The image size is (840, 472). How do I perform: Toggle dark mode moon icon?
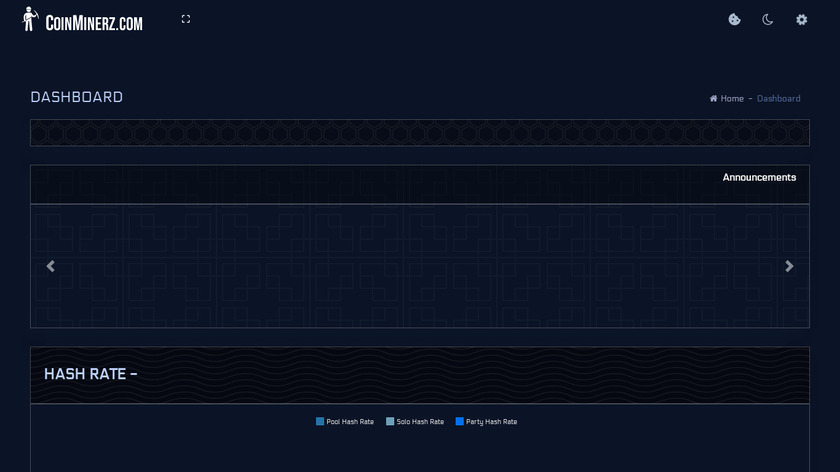pyautogui.click(x=768, y=20)
